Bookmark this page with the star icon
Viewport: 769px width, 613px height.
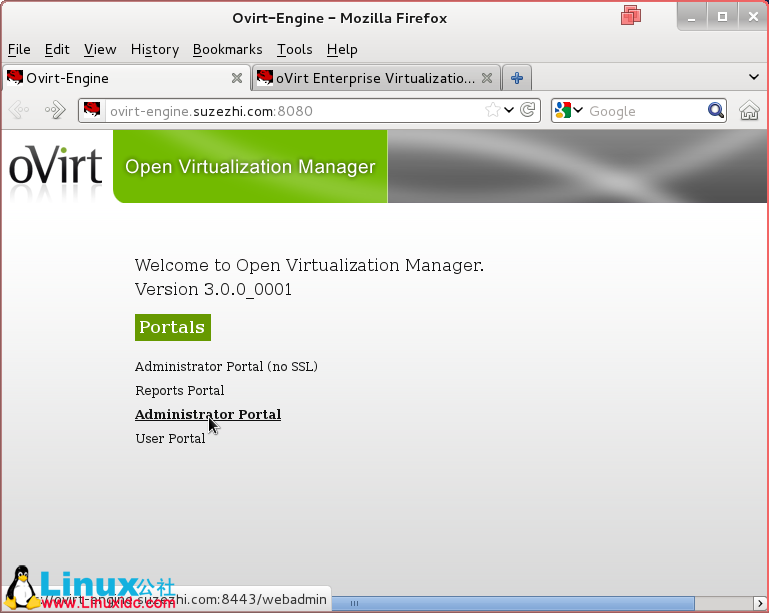(x=492, y=110)
